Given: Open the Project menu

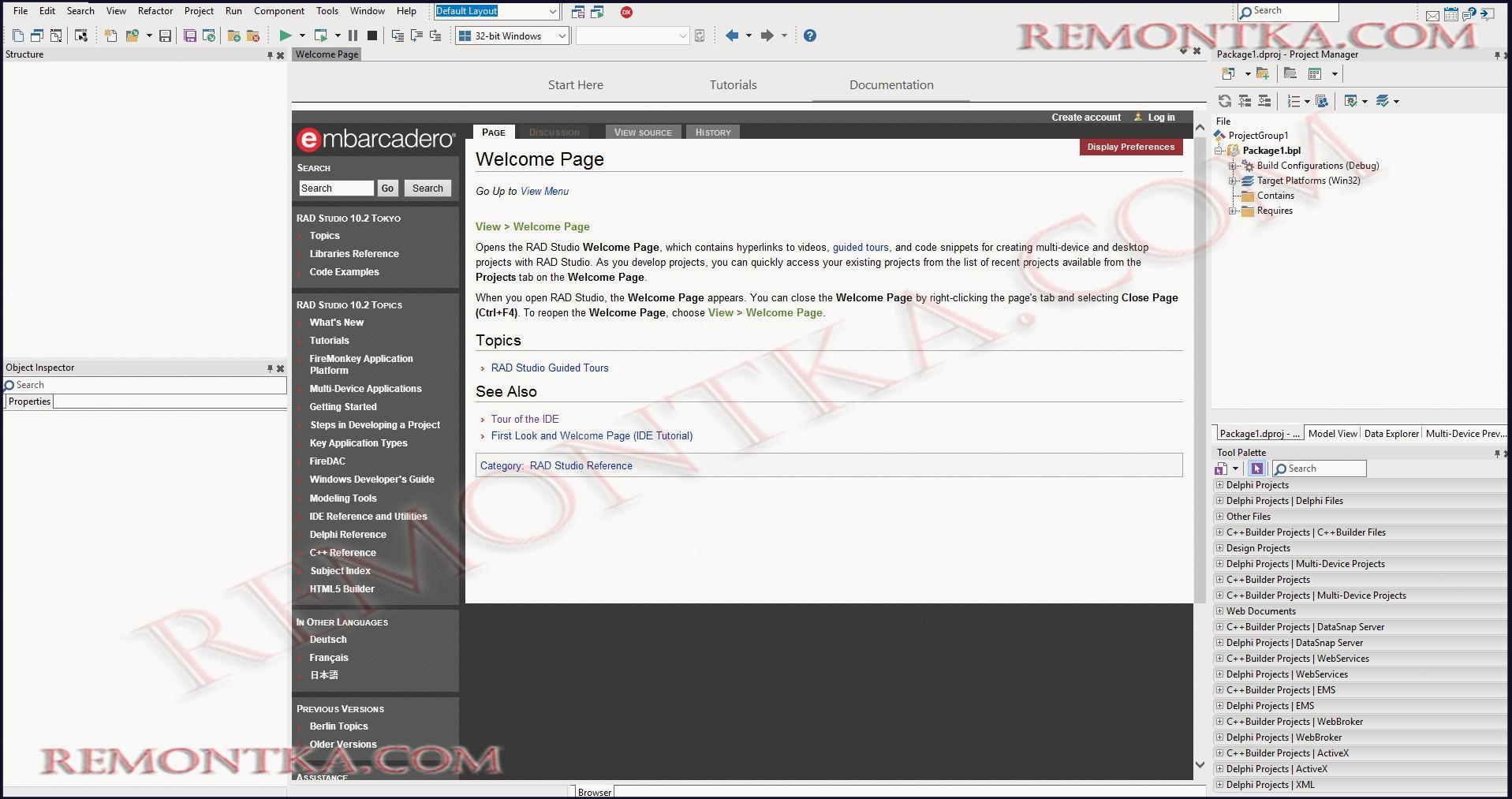Looking at the screenshot, I should point(199,11).
